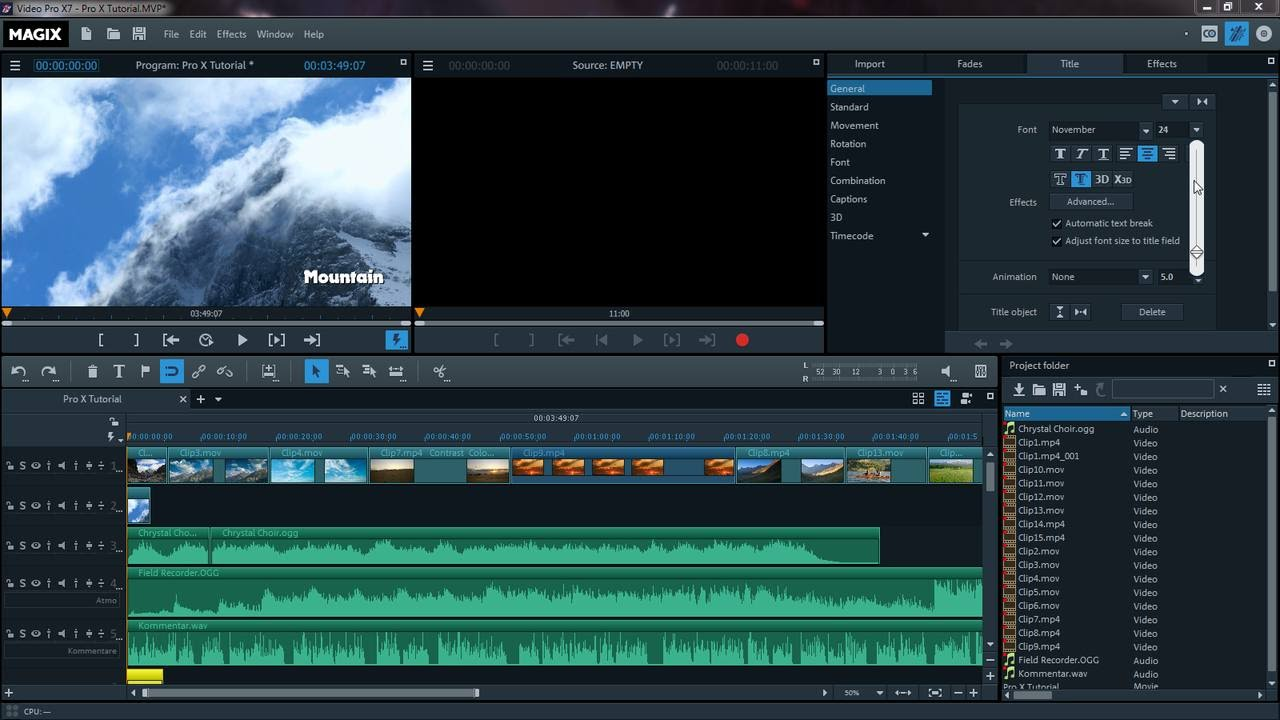Switch Project folder to list view icon
This screenshot has width=1280, height=720.
1264,389
